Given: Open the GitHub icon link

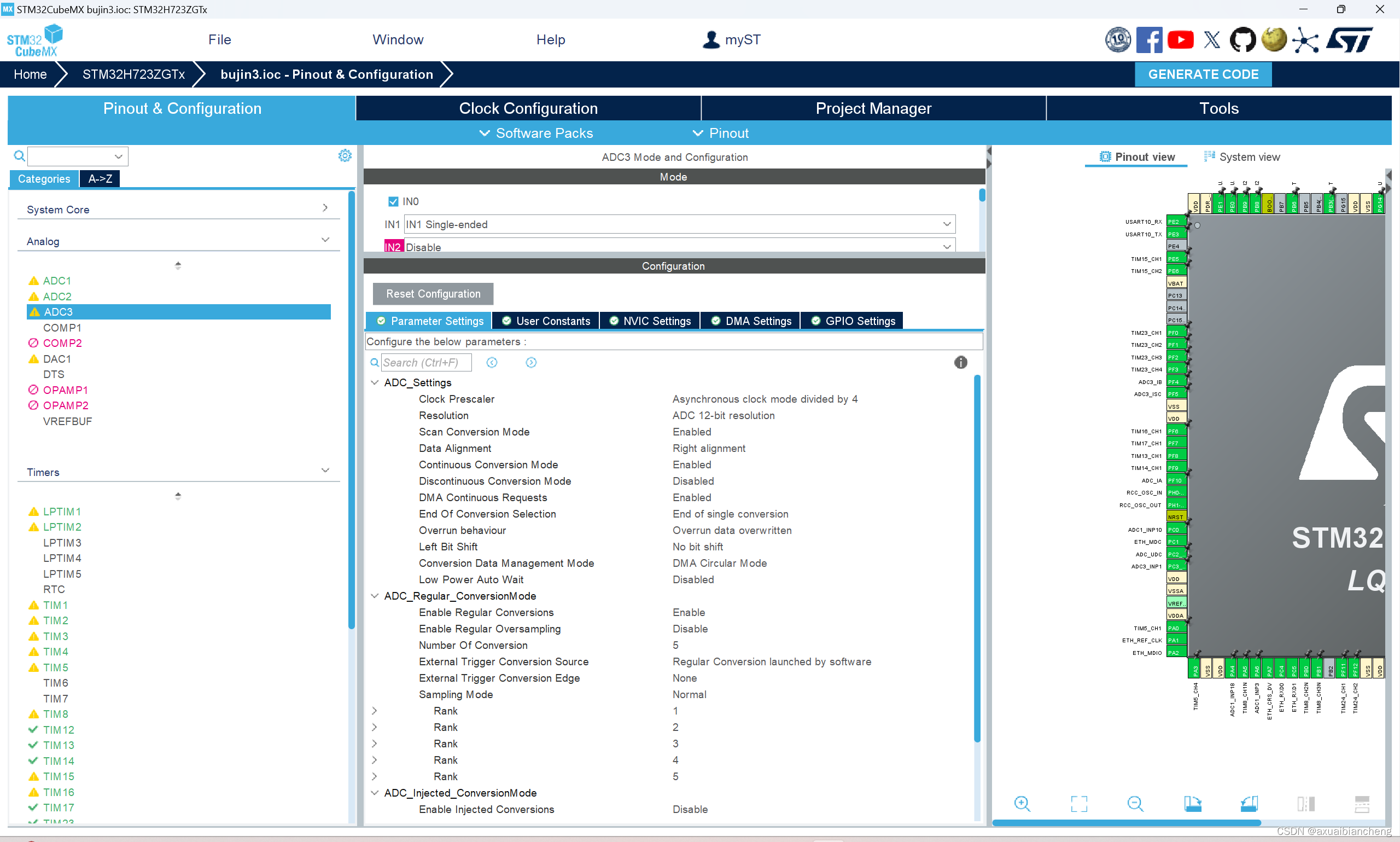Looking at the screenshot, I should 1242,40.
